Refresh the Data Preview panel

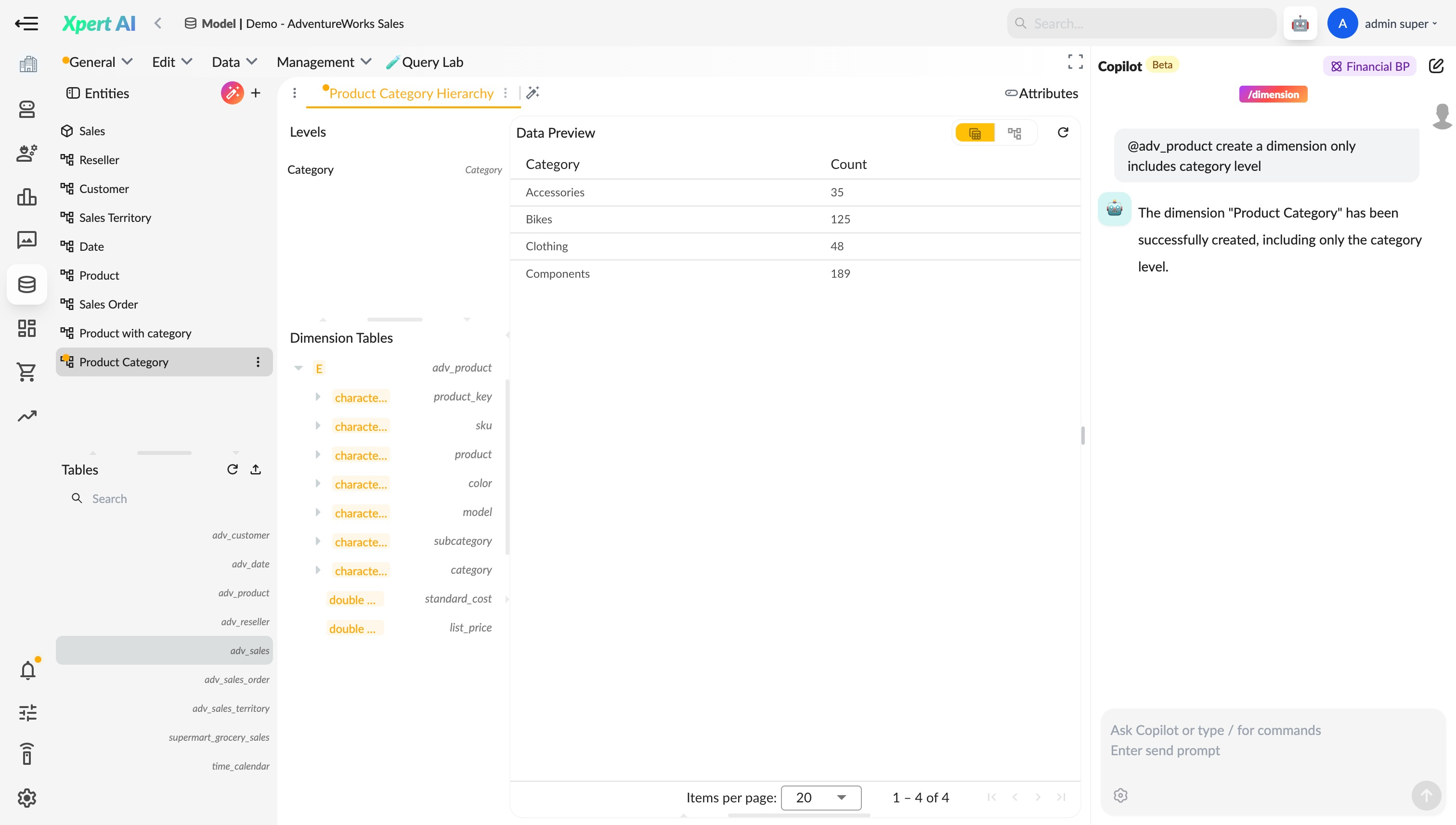point(1063,132)
